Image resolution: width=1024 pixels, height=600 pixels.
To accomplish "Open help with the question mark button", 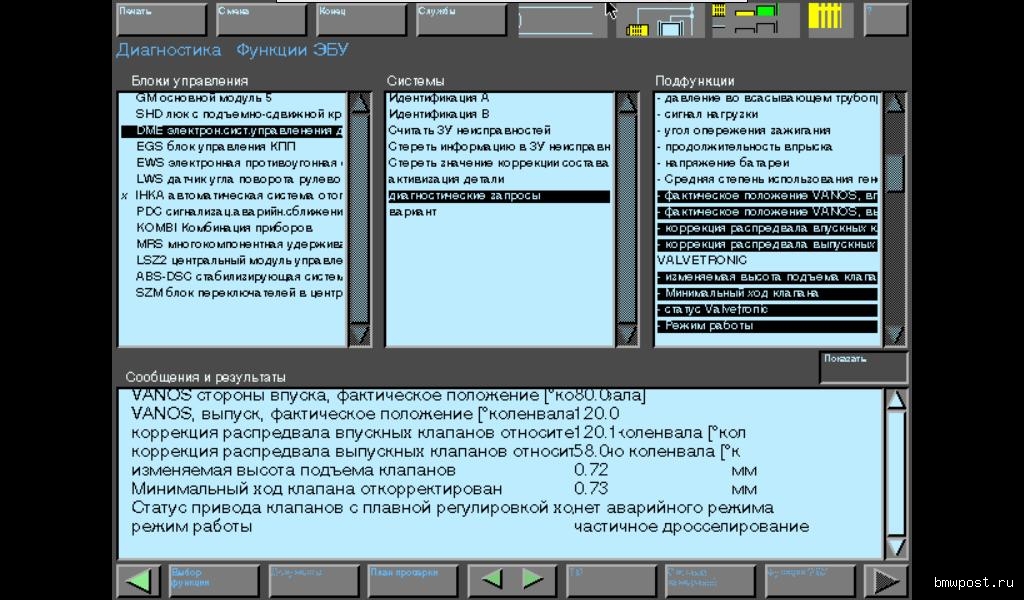I will pos(885,20).
